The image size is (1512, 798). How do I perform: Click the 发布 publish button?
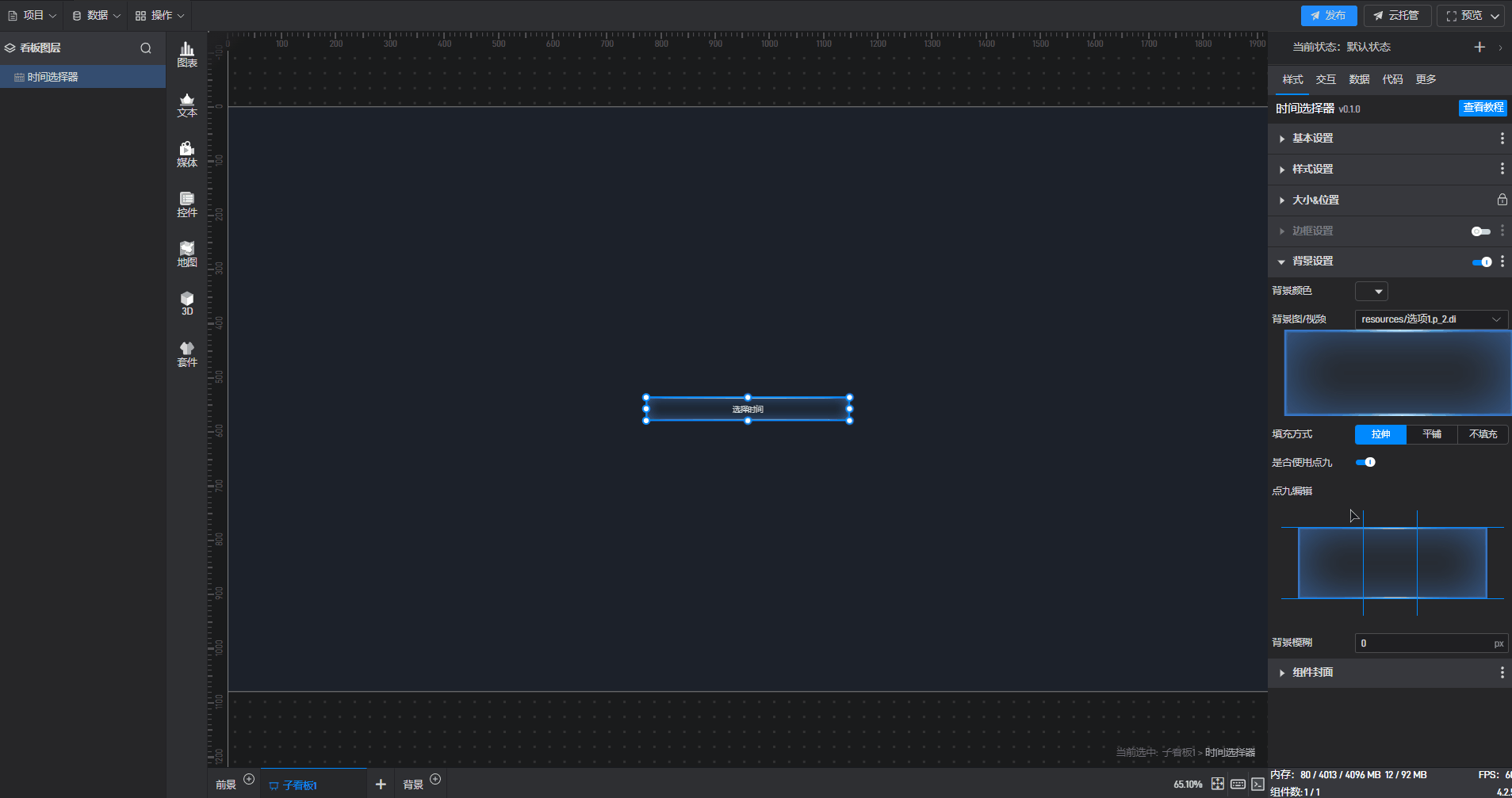coord(1329,16)
